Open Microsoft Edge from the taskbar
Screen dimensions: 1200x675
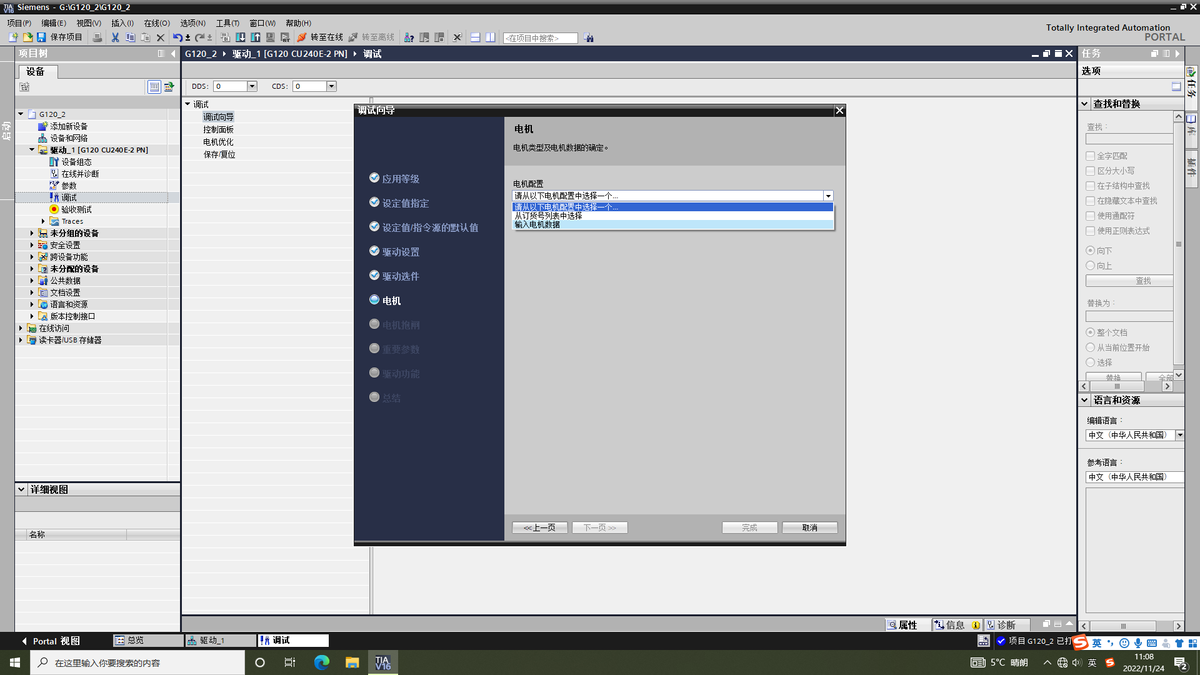point(322,662)
